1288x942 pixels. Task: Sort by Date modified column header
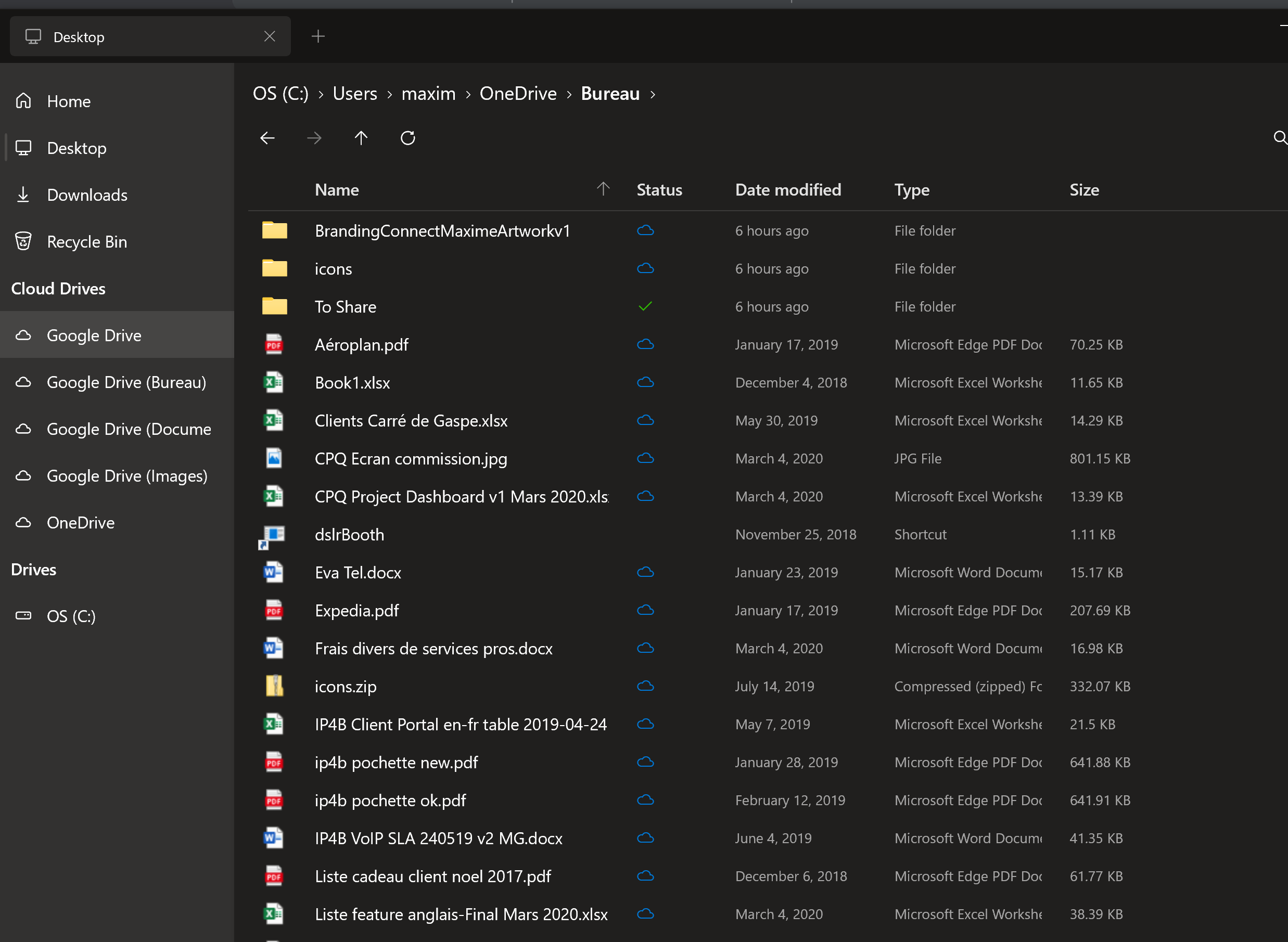[x=788, y=190]
